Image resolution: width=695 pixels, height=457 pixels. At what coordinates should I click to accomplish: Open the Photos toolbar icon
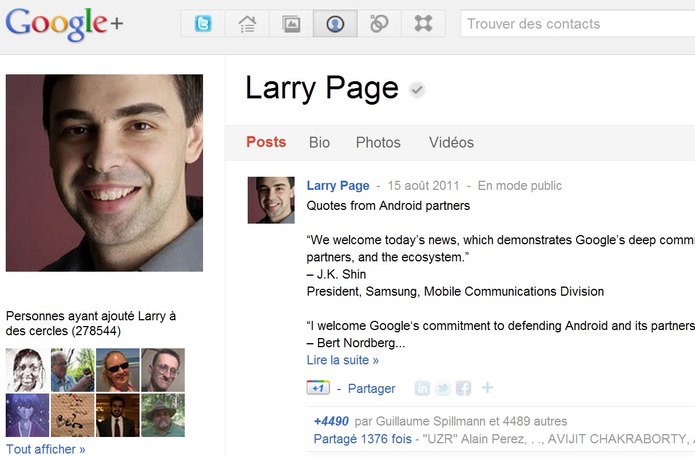pos(291,23)
